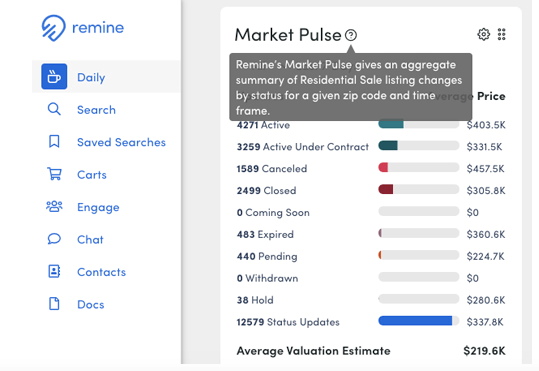
Task: Click the Market Pulse help question mark
Action: (351, 35)
